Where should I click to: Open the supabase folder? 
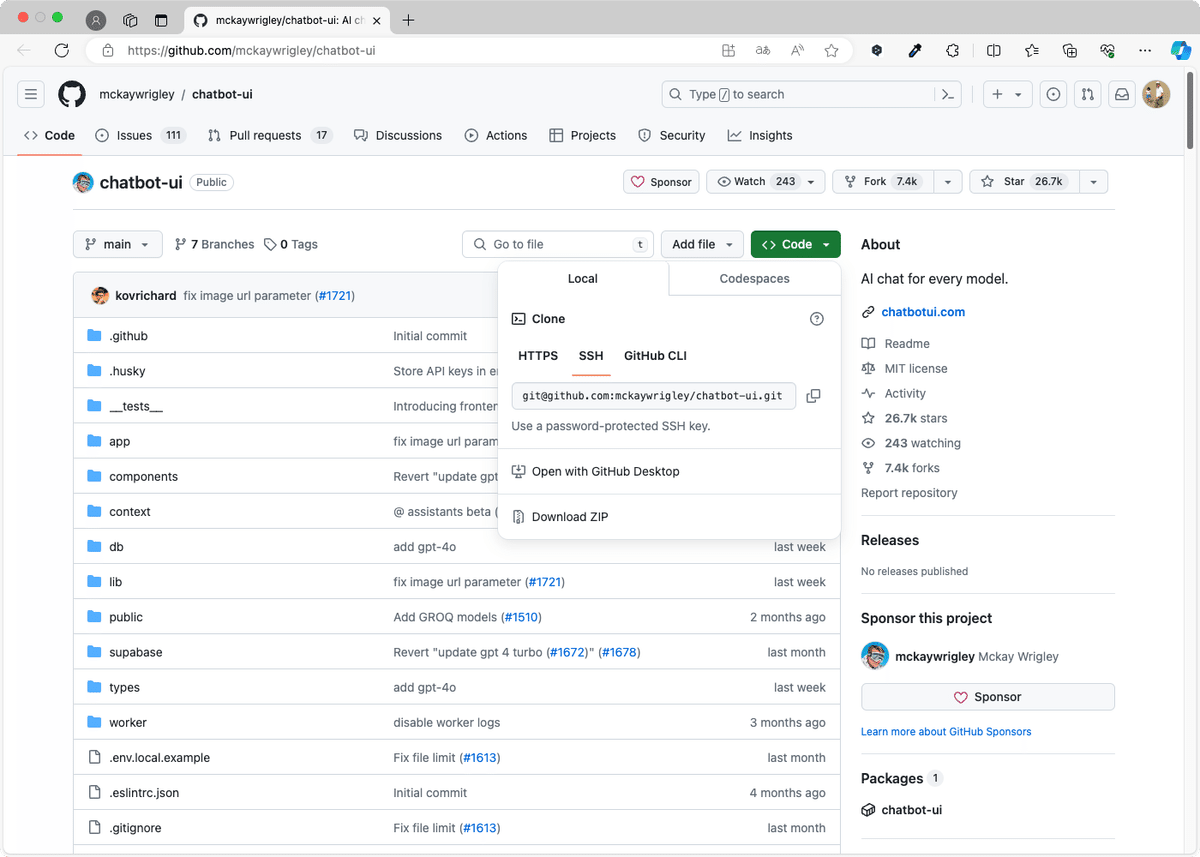click(x=135, y=652)
